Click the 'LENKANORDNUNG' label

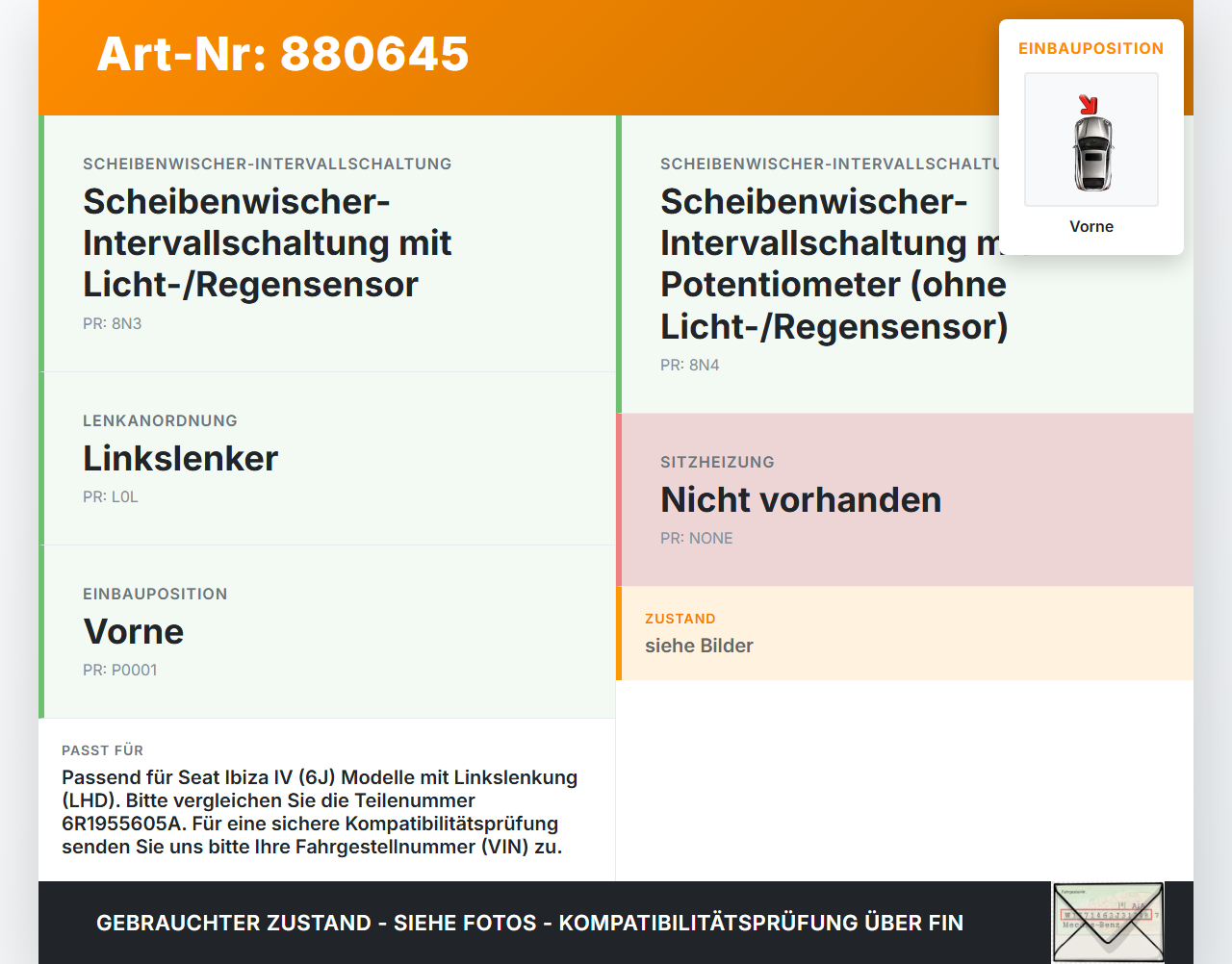[160, 420]
